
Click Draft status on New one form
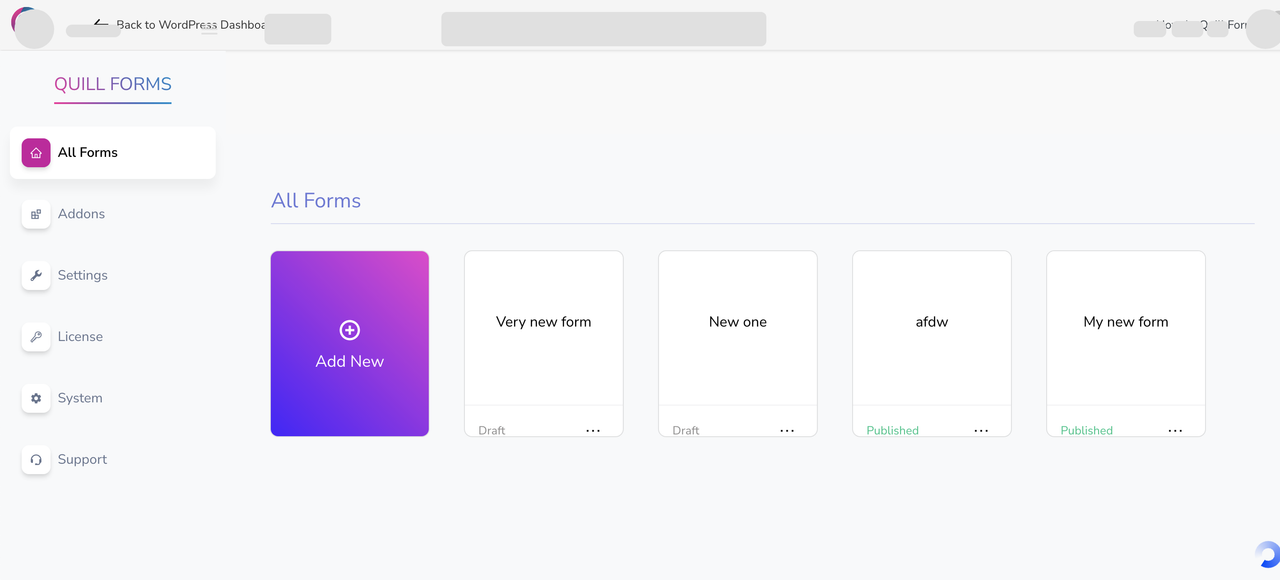pos(686,431)
